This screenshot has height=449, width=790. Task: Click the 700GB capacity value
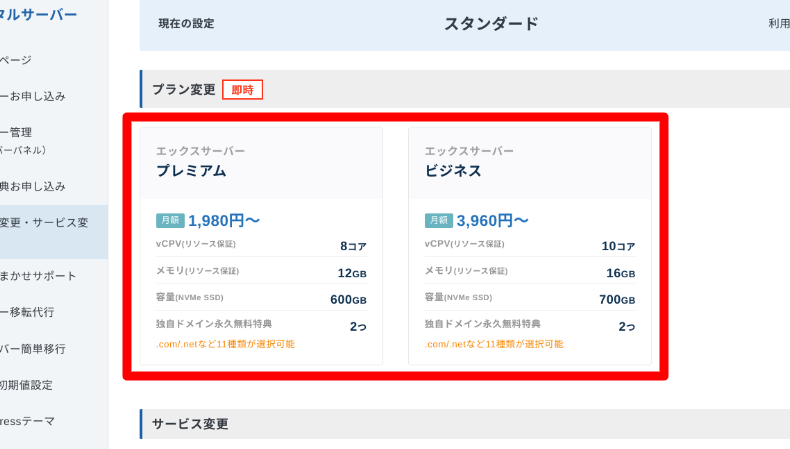coord(617,300)
